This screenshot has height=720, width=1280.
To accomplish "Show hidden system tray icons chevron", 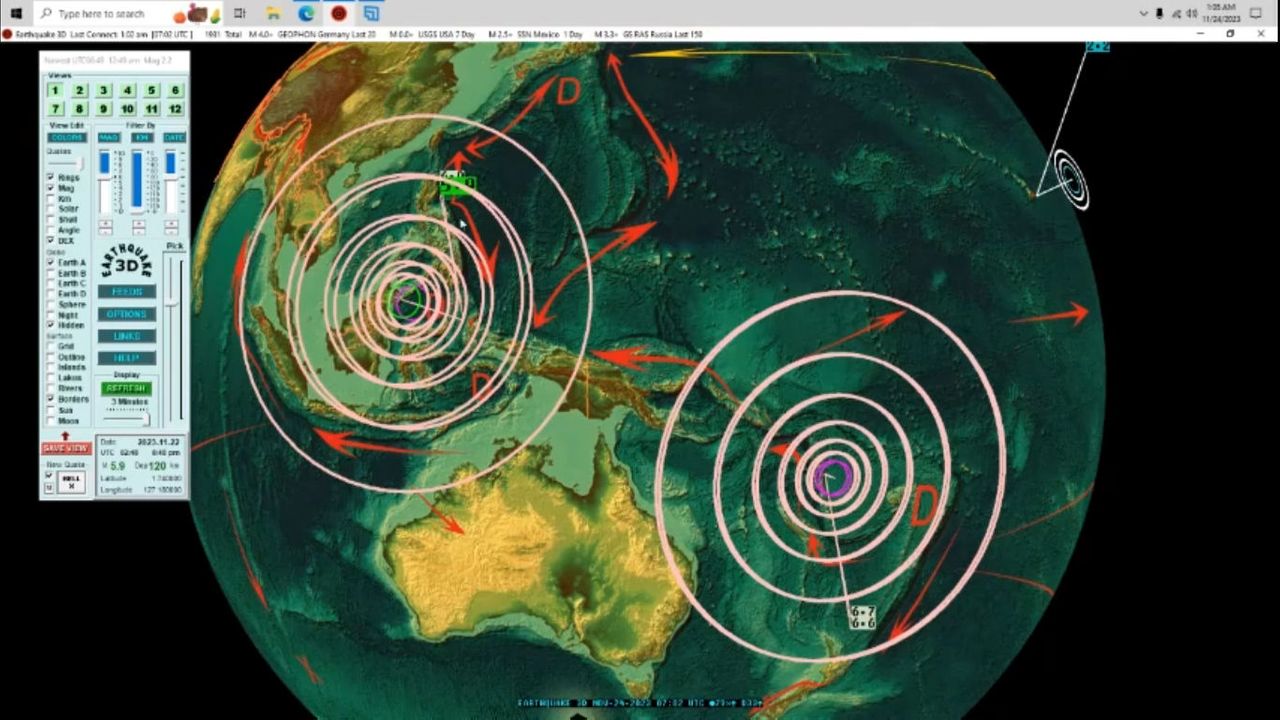I will 1143,13.
